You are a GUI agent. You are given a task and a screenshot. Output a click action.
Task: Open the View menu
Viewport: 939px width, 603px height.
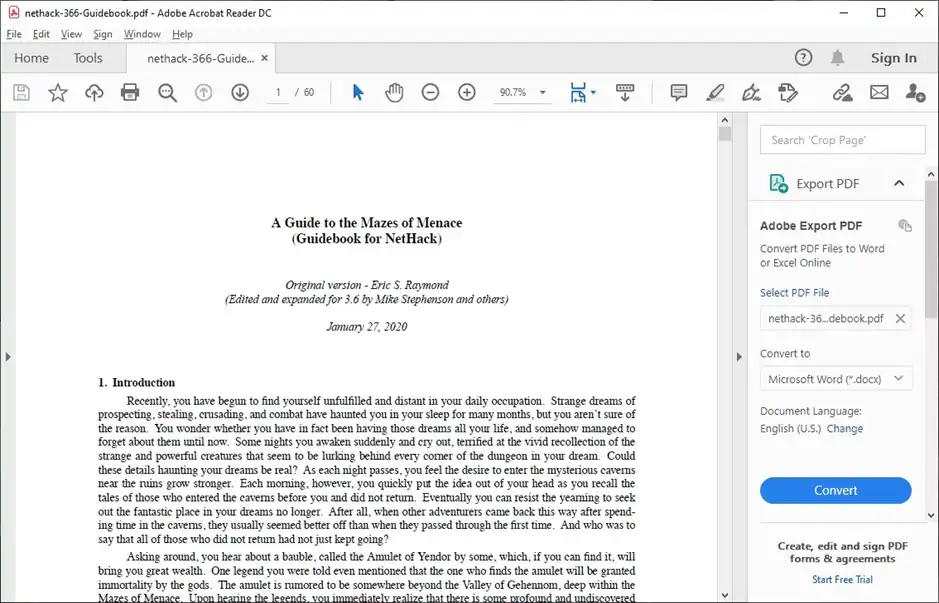71,34
